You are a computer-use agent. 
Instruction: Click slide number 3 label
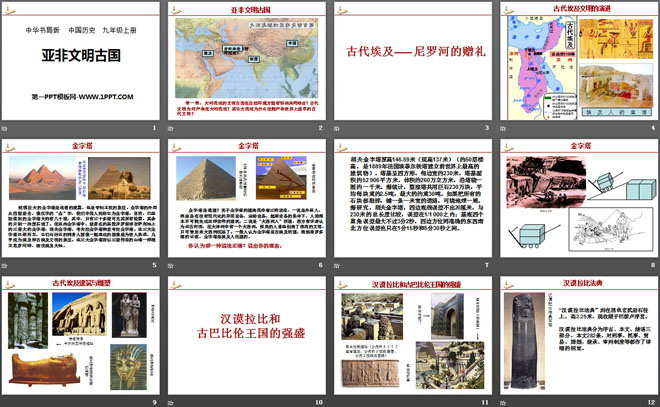pyautogui.click(x=487, y=128)
